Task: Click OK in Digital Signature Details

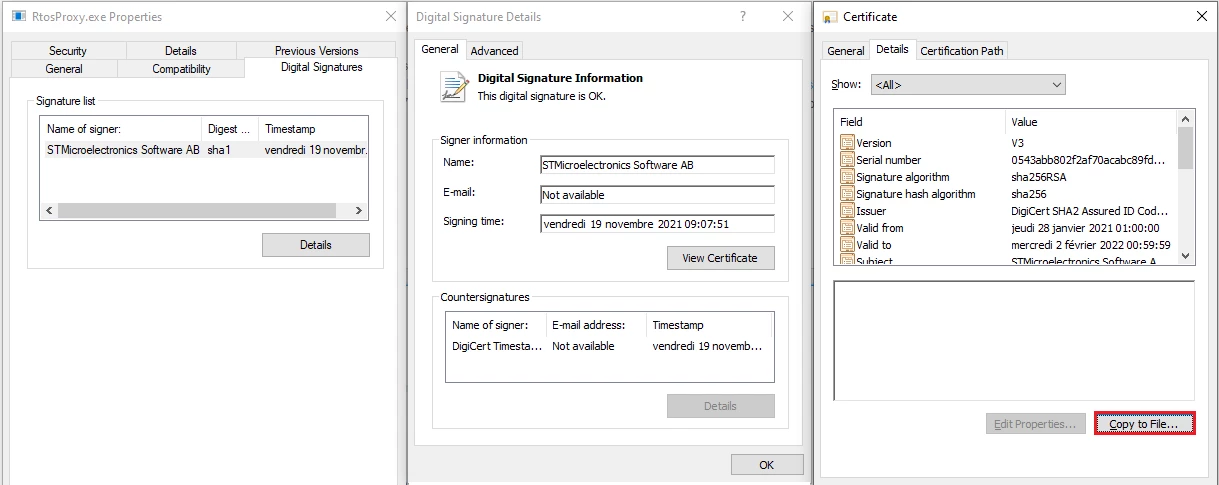Action: tap(767, 465)
